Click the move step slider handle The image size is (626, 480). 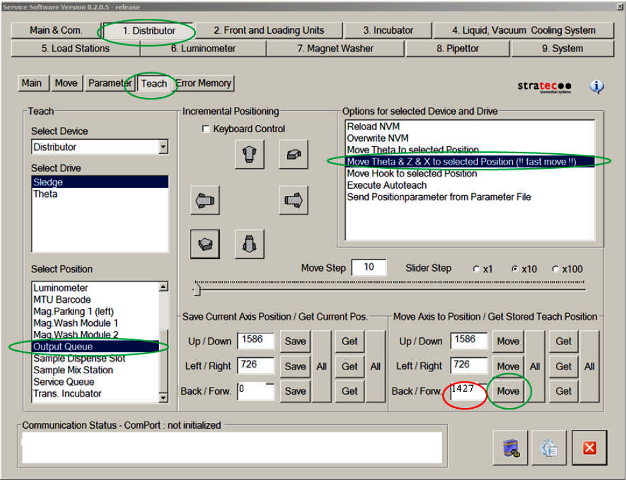pos(196,290)
